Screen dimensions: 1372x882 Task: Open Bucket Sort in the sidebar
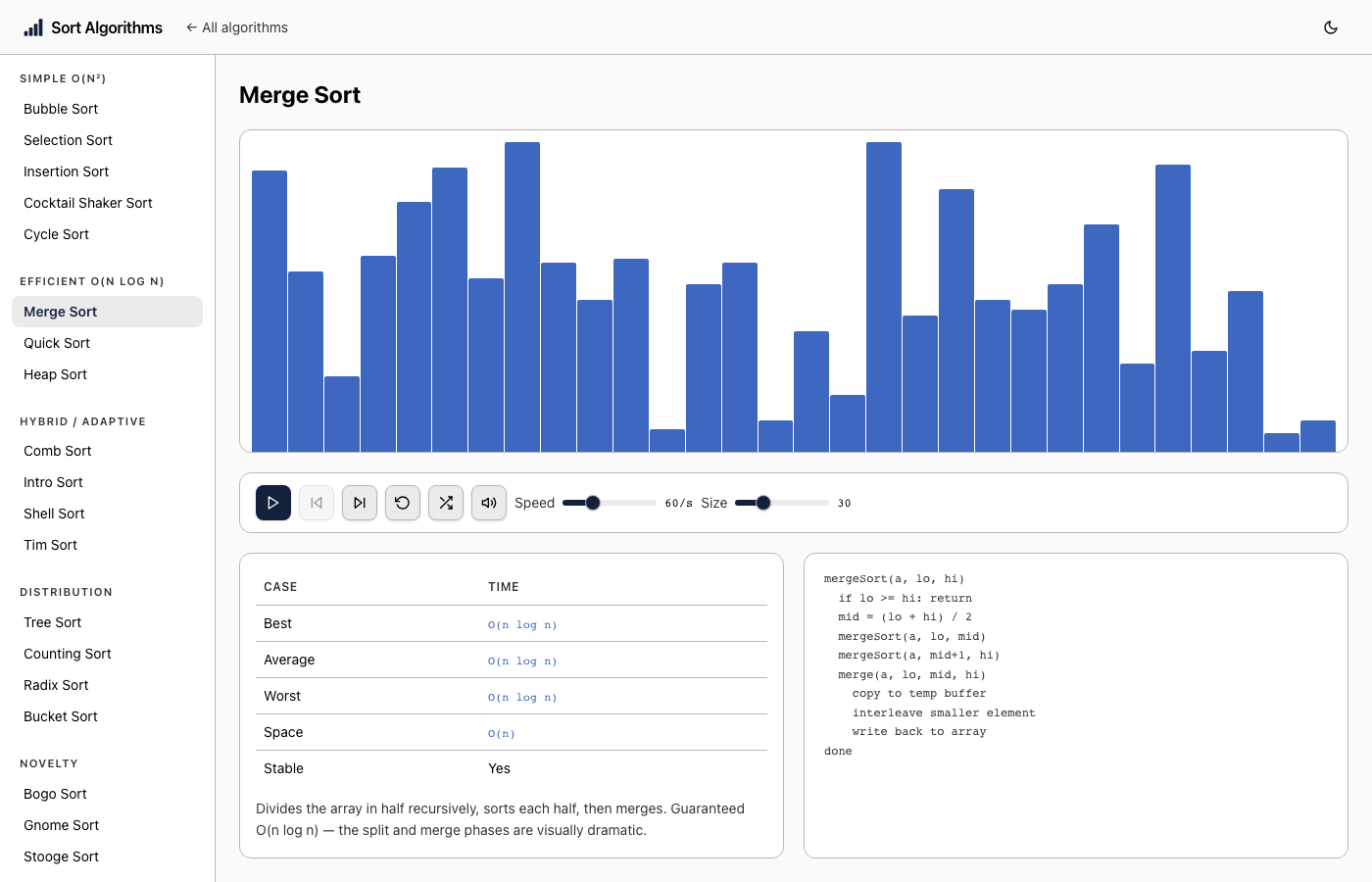pyautogui.click(x=108, y=716)
